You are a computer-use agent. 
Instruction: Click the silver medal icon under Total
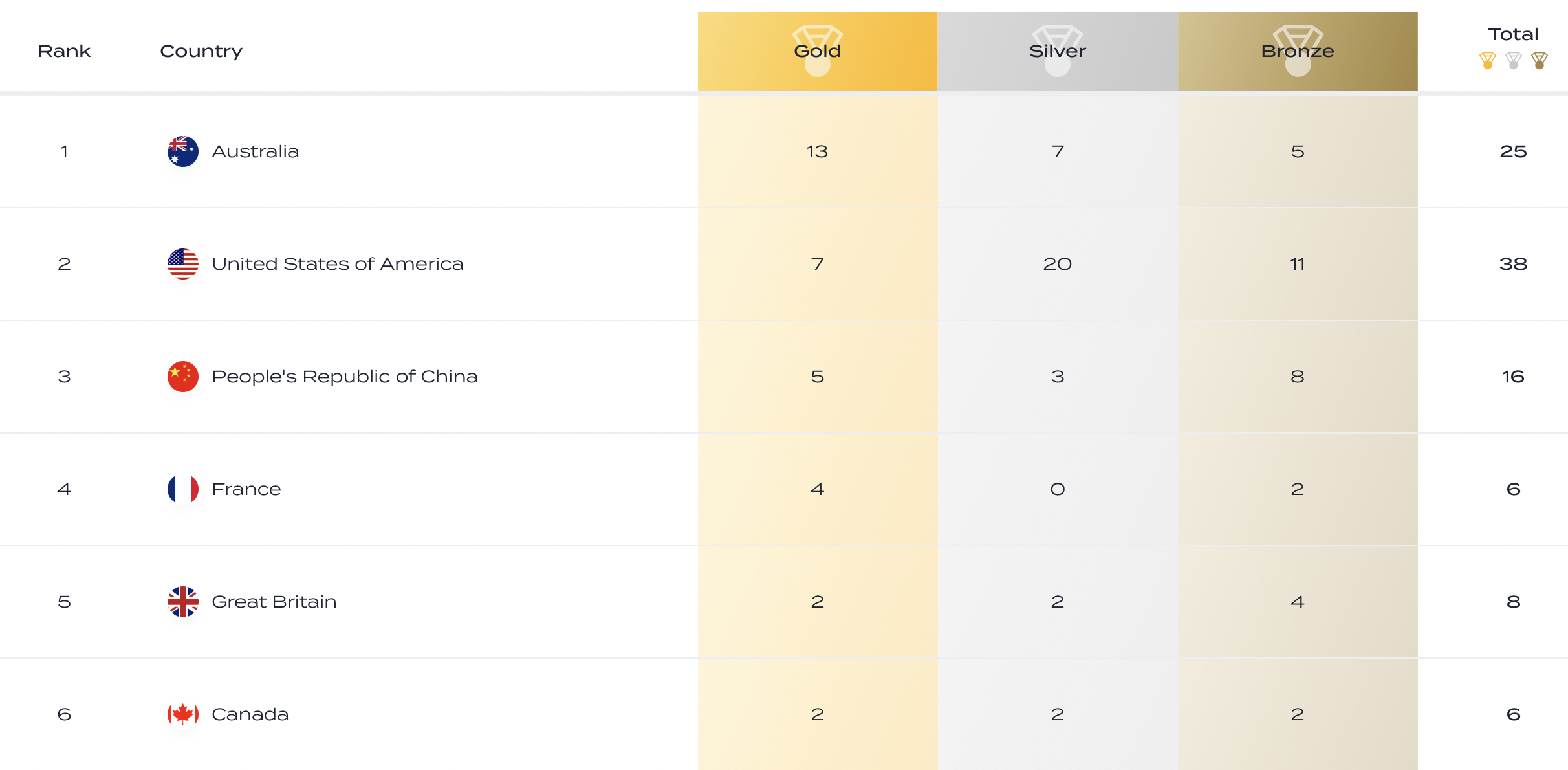[x=1514, y=61]
